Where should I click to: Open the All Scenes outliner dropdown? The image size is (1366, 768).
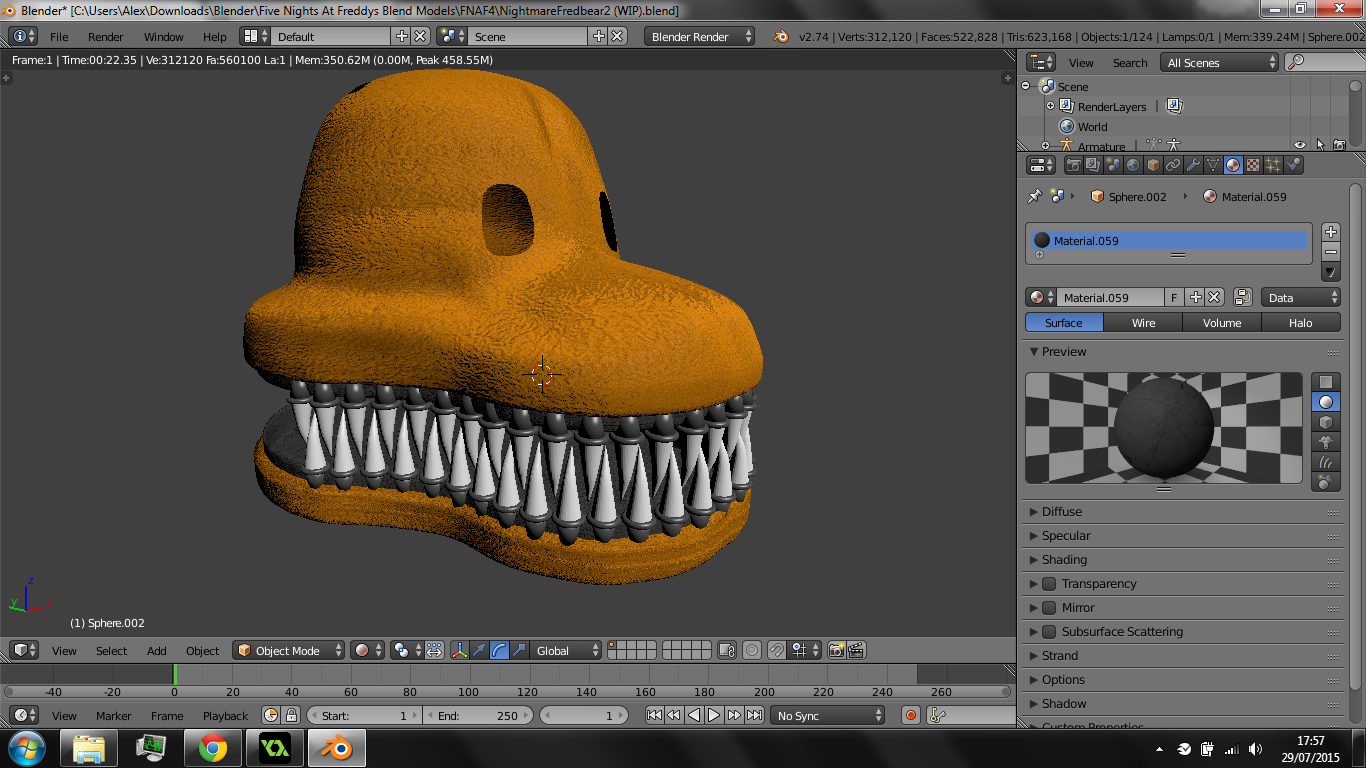[1220, 62]
